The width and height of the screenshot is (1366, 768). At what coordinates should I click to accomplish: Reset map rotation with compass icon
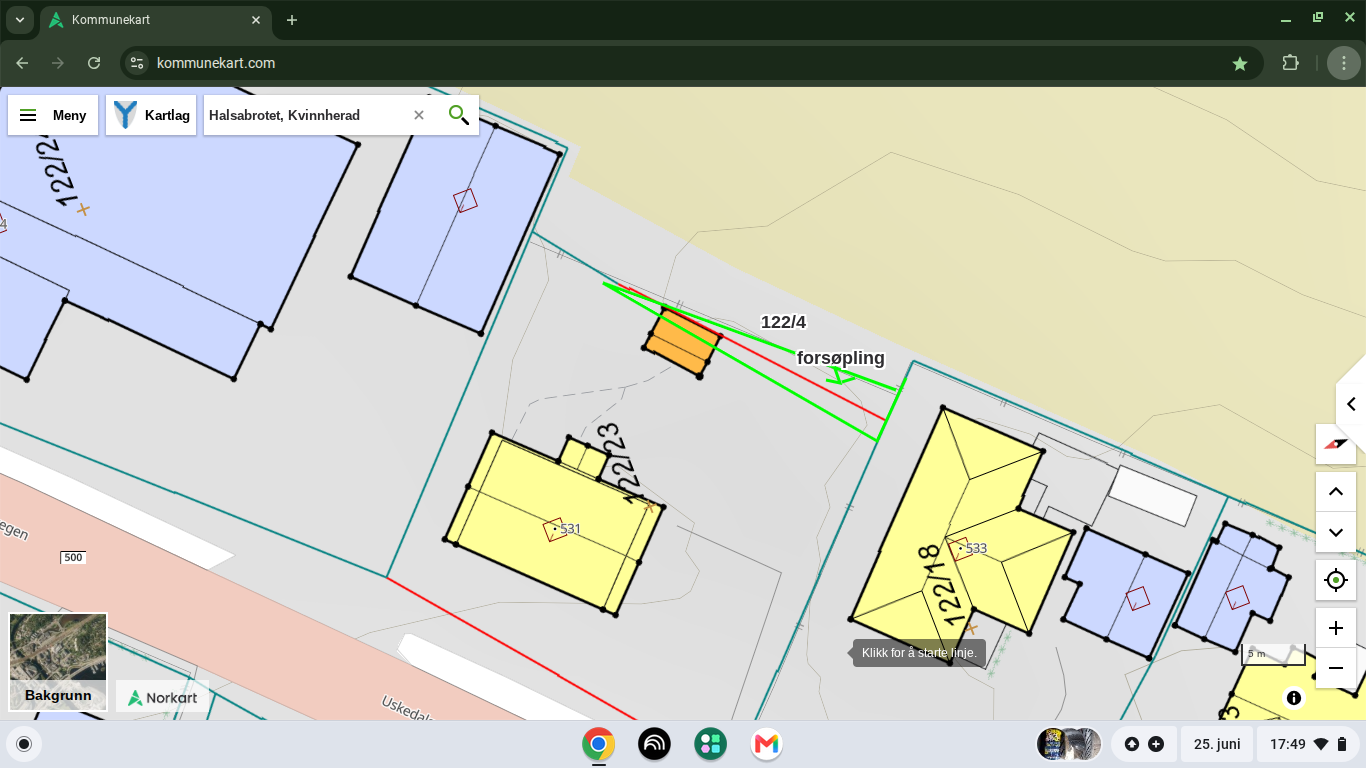click(x=1336, y=443)
